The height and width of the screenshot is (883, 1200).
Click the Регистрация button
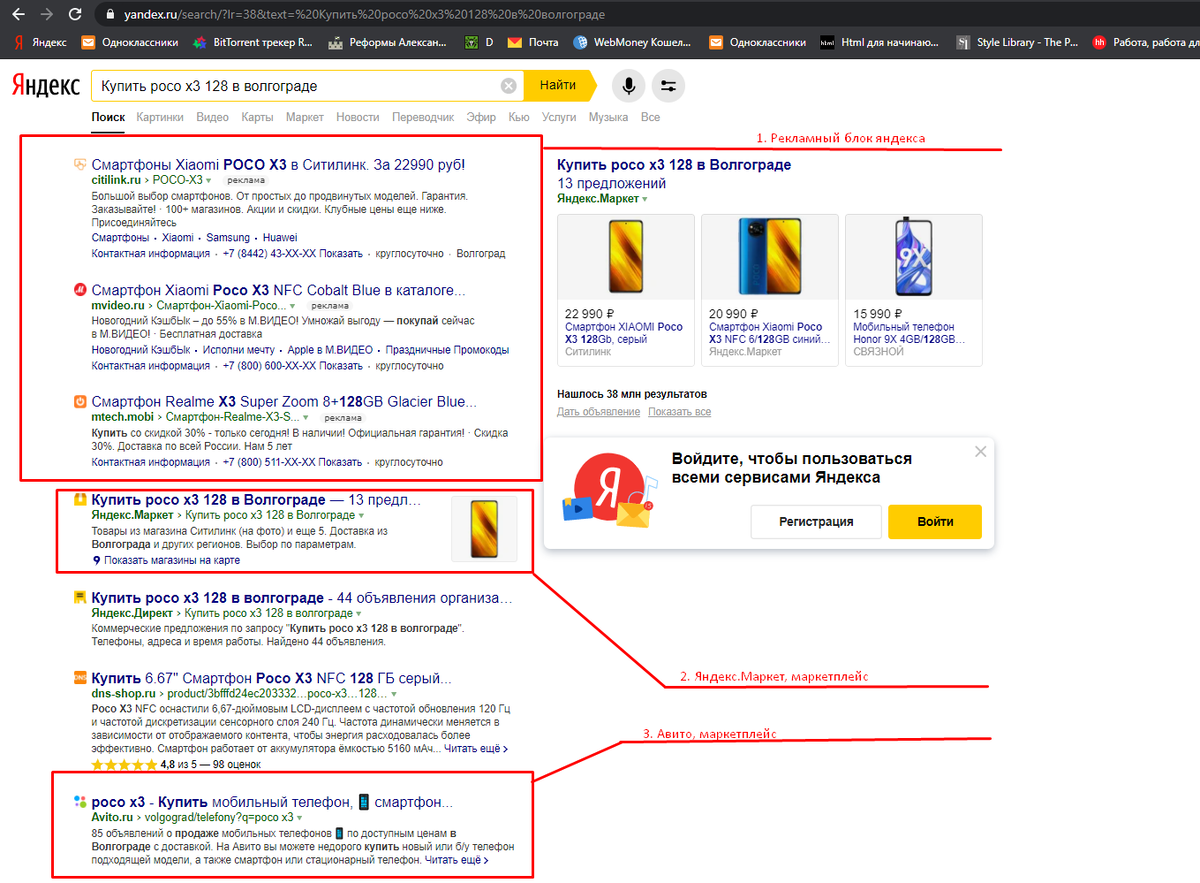(816, 521)
